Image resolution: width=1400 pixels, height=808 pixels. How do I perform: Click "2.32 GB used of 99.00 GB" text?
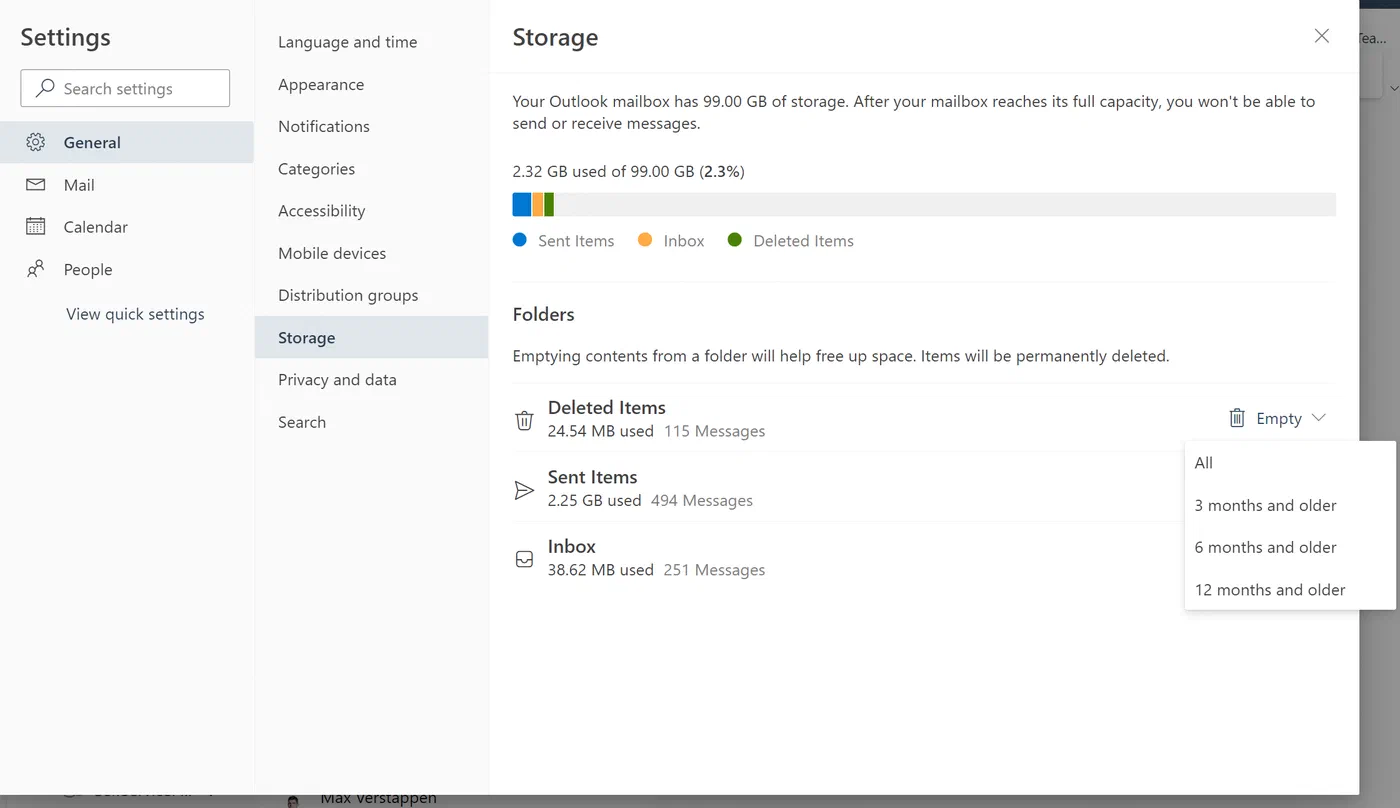[x=603, y=171]
